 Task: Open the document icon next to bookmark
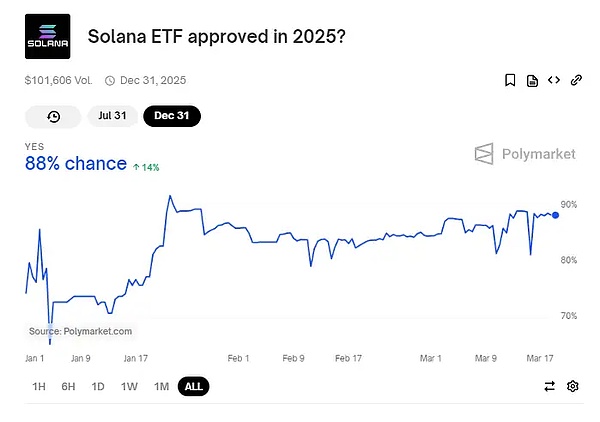point(532,80)
